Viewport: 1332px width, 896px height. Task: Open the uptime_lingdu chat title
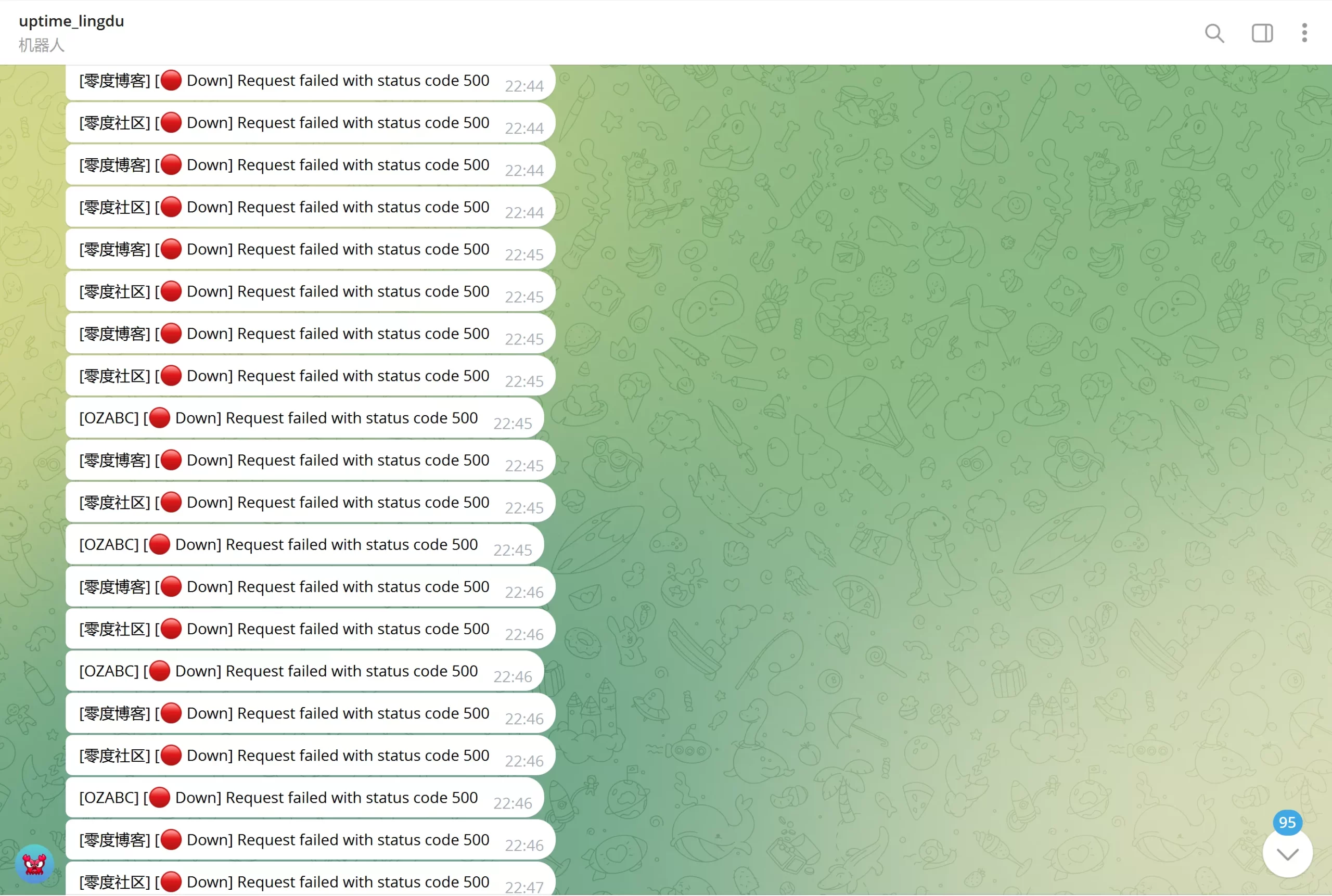click(71, 21)
